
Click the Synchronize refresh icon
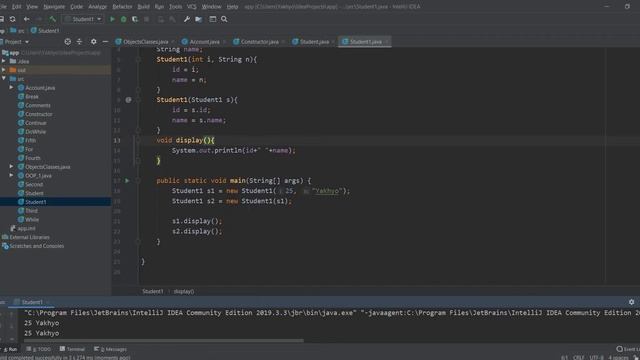coord(13,19)
